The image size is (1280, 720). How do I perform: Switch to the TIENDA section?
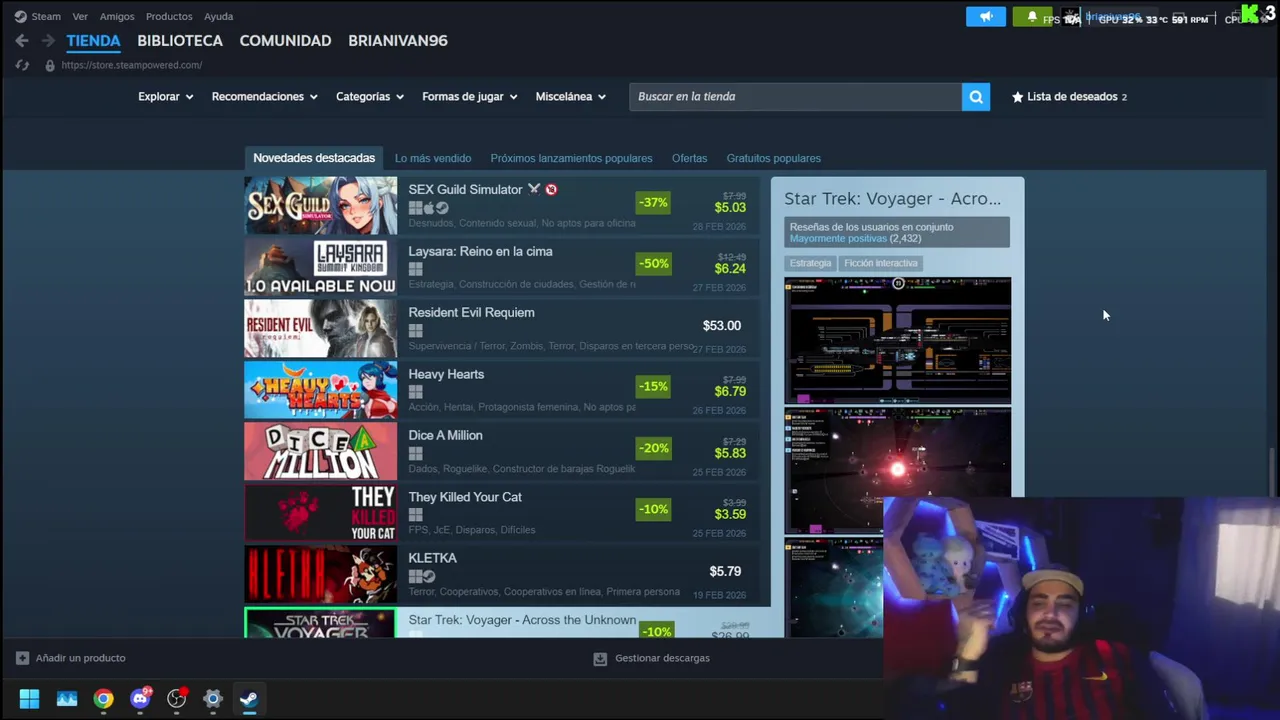point(93,41)
